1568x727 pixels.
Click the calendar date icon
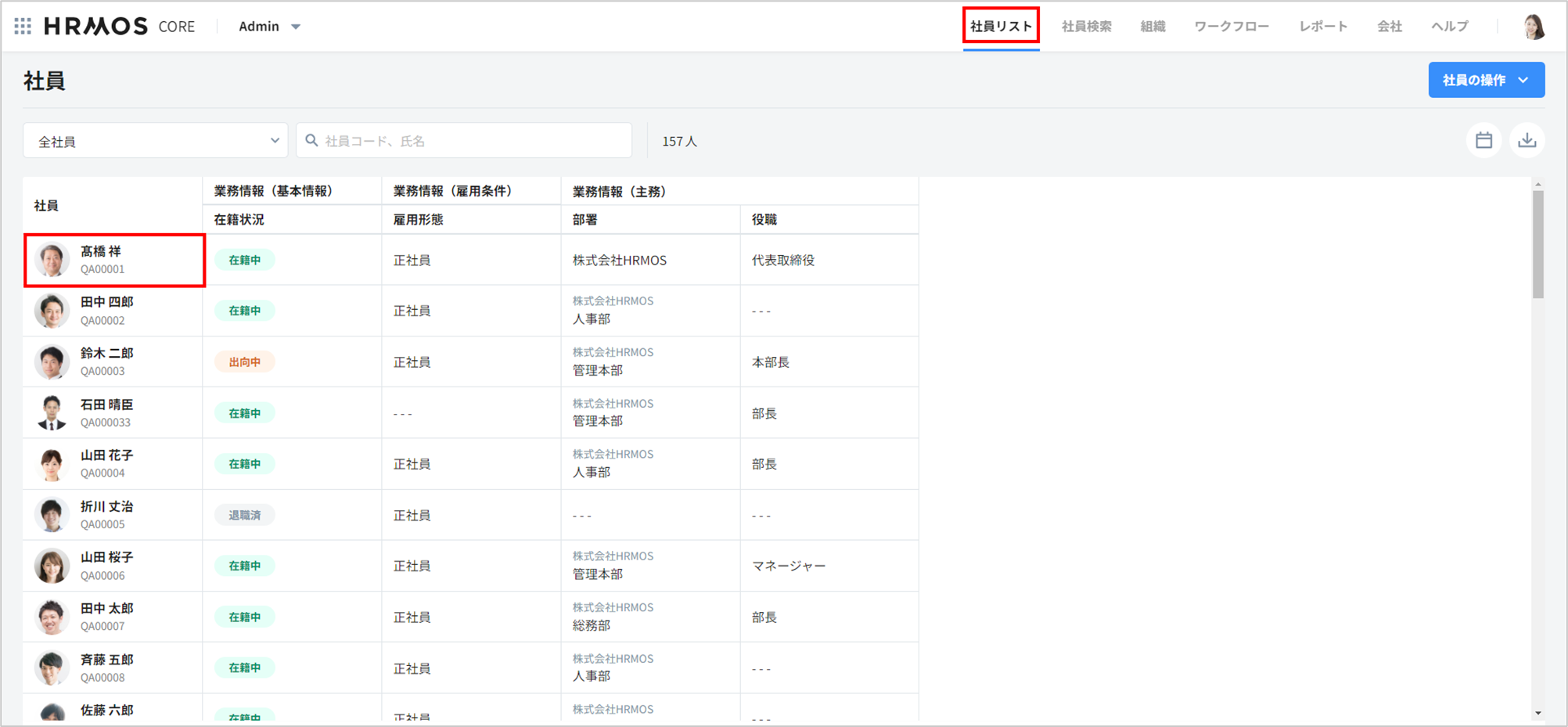click(x=1483, y=141)
